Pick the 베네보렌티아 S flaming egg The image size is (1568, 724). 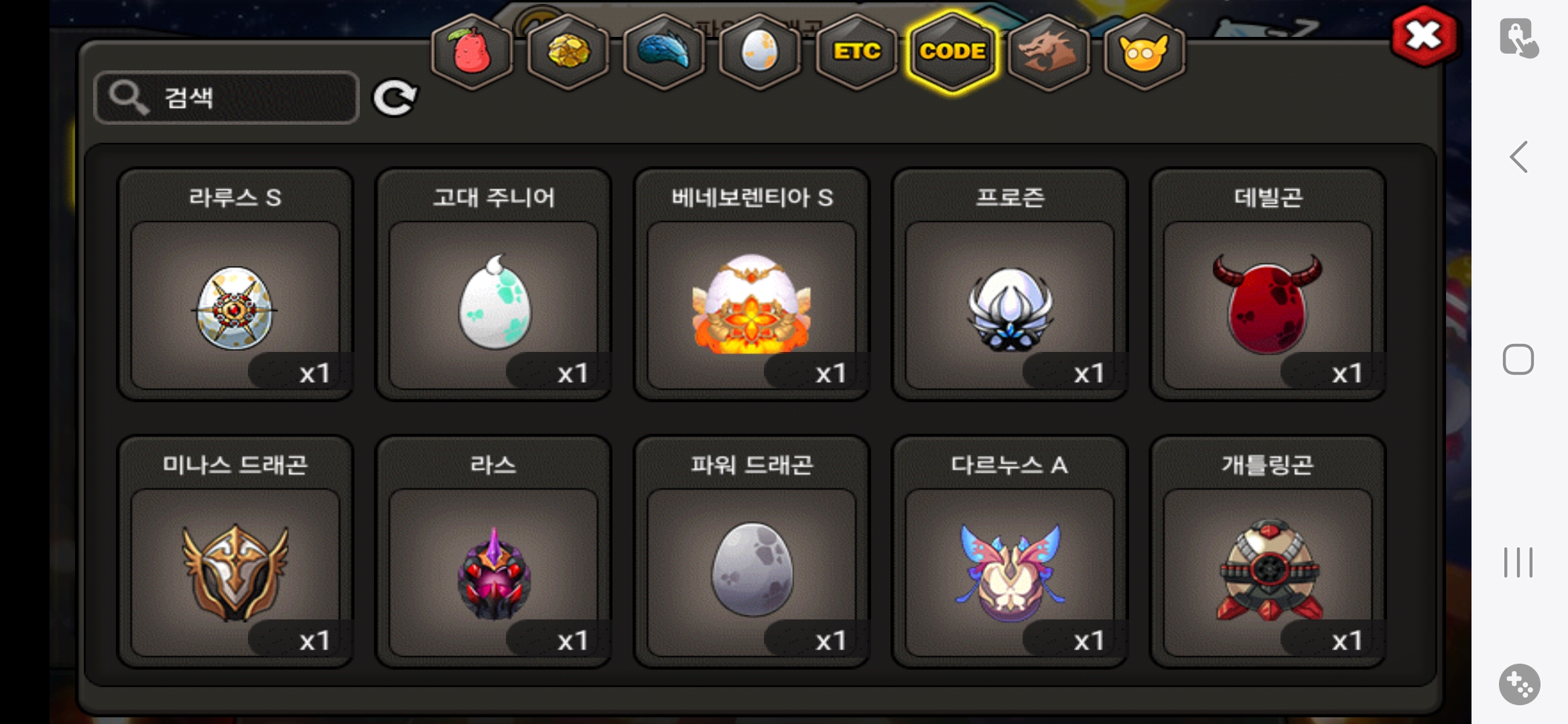752,284
